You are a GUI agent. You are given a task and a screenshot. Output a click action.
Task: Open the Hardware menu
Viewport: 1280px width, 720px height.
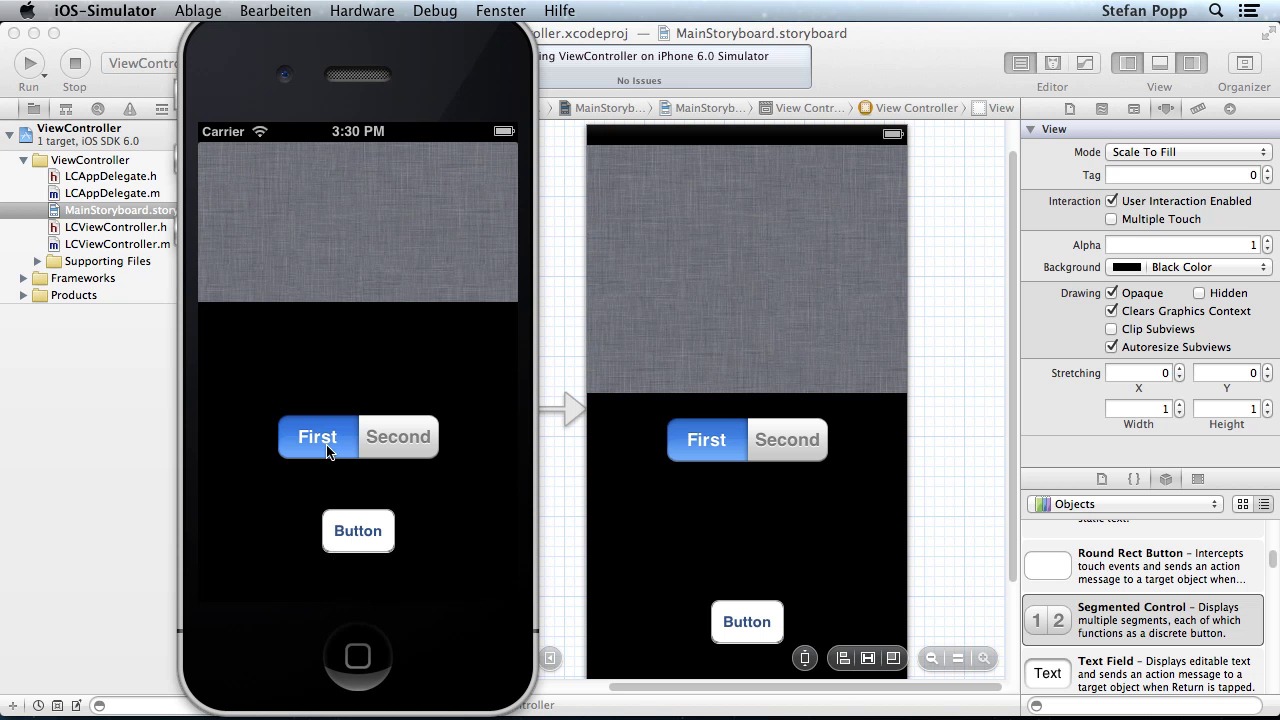point(361,11)
